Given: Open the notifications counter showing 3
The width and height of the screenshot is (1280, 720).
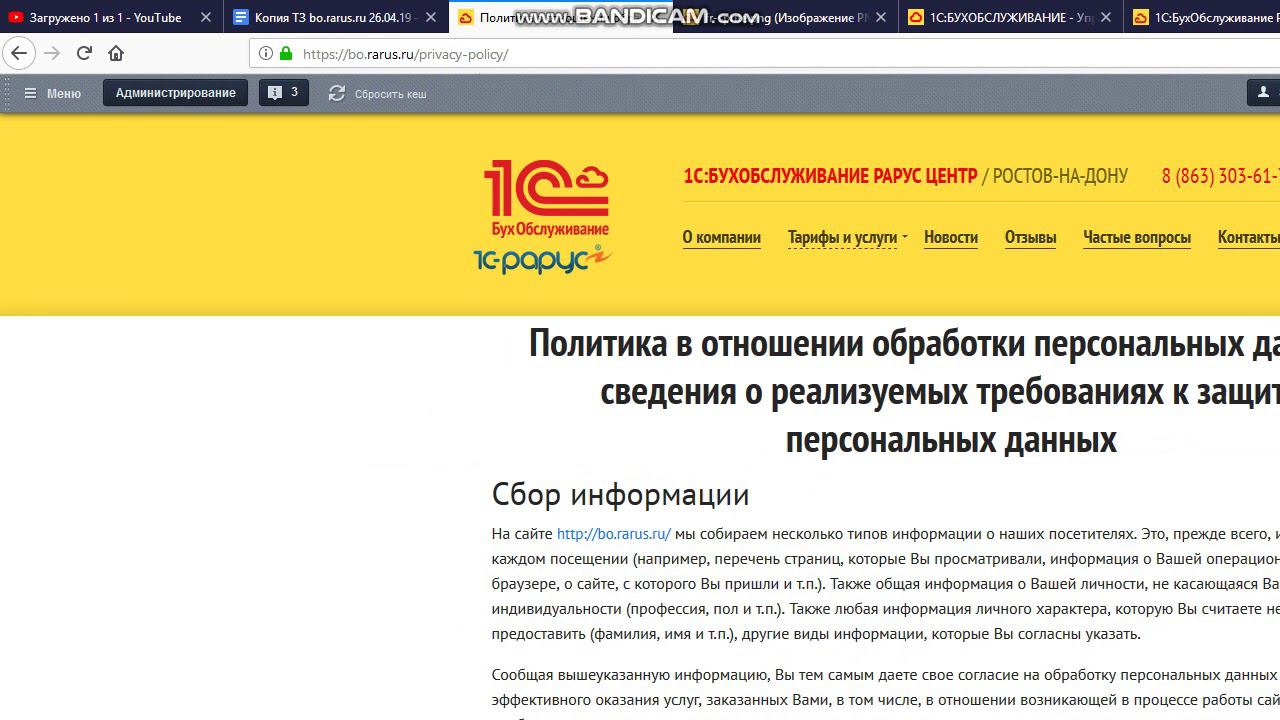Looking at the screenshot, I should (x=284, y=93).
